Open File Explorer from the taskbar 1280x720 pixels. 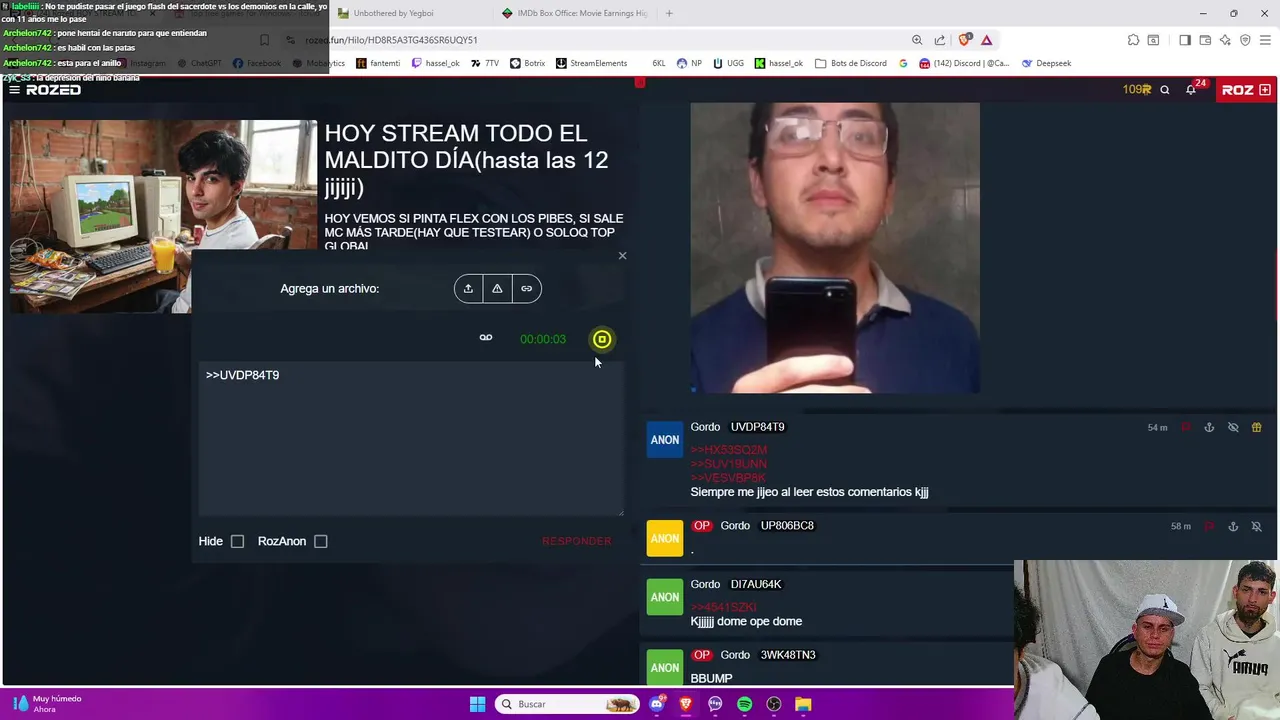click(803, 704)
